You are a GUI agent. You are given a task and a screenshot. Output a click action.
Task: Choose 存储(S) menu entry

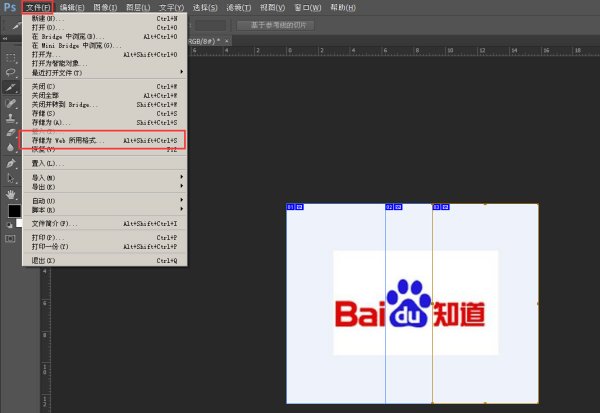(x=104, y=114)
